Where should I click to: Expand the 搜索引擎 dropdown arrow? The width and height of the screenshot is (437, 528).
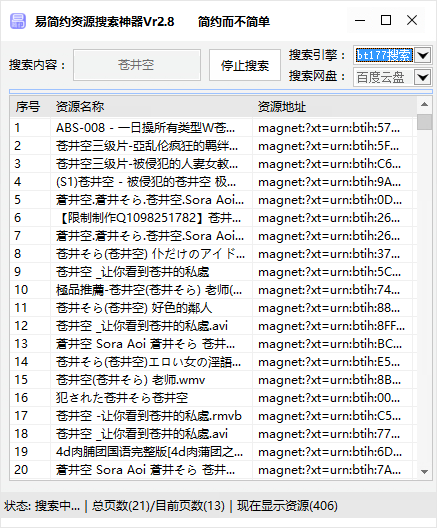[x=423, y=55]
